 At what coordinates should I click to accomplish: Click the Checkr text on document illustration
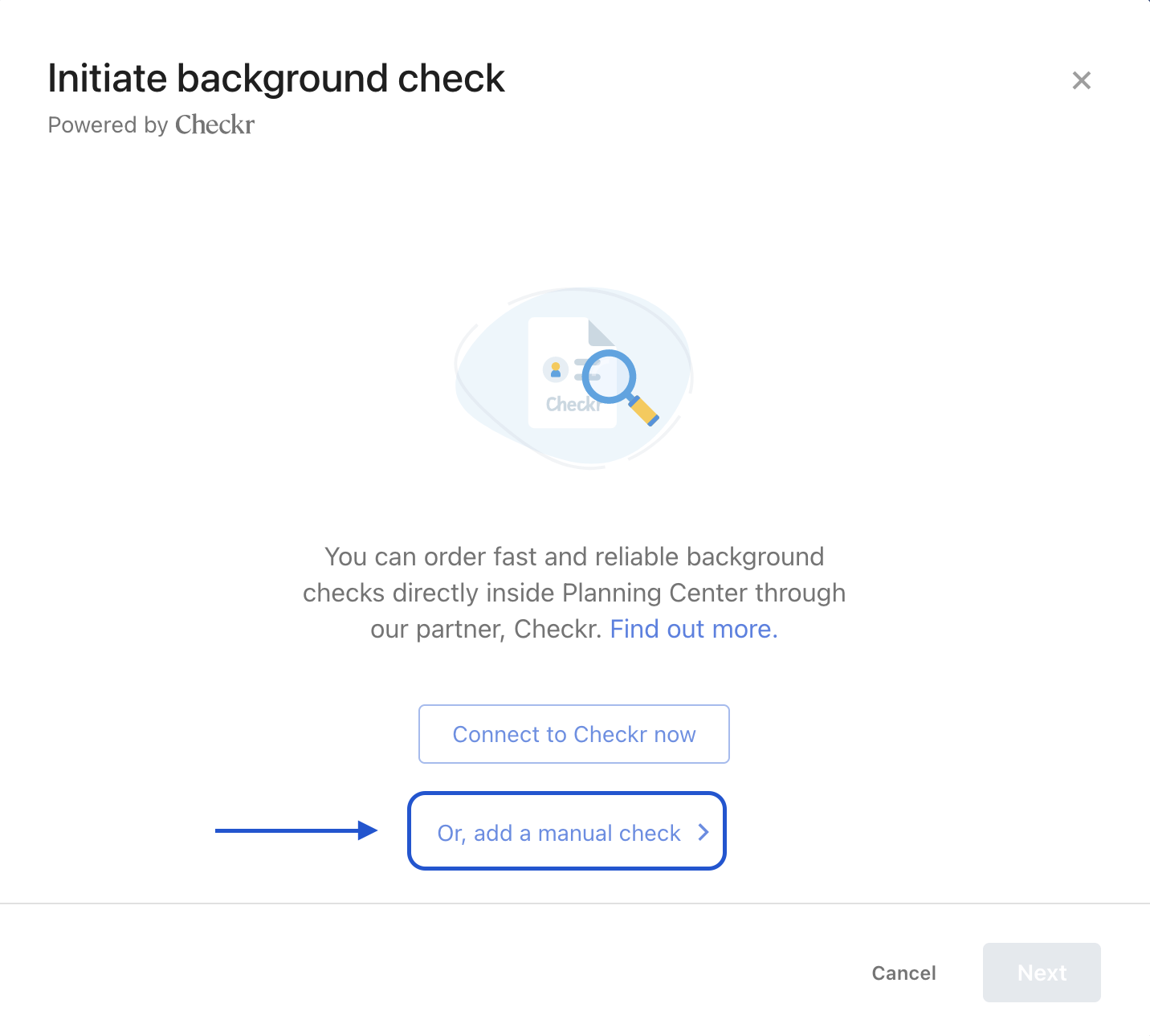click(573, 405)
